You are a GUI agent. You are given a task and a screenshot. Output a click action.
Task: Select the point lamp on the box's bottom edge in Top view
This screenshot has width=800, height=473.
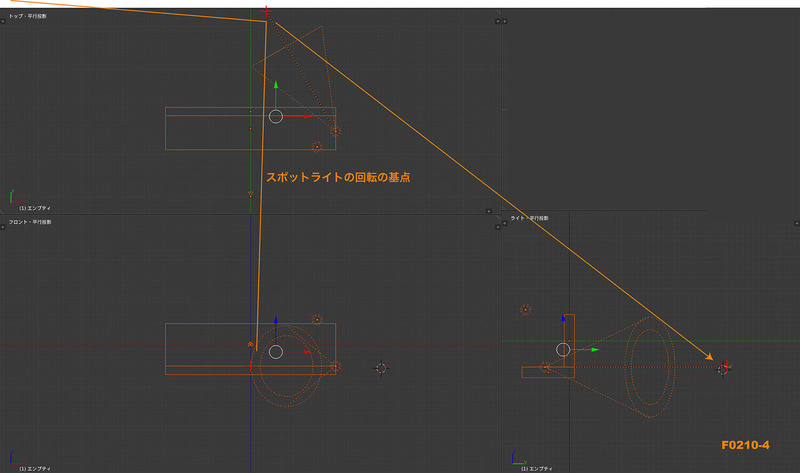coord(317,147)
